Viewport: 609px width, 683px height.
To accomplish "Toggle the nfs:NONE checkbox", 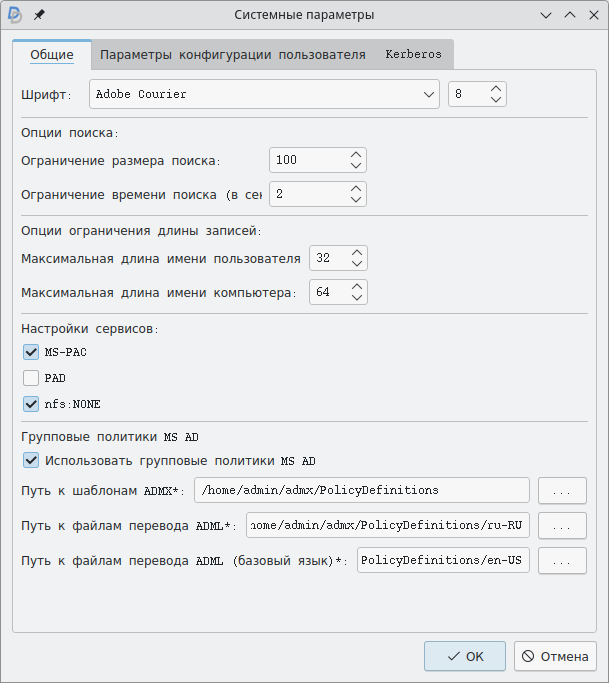I will (31, 404).
